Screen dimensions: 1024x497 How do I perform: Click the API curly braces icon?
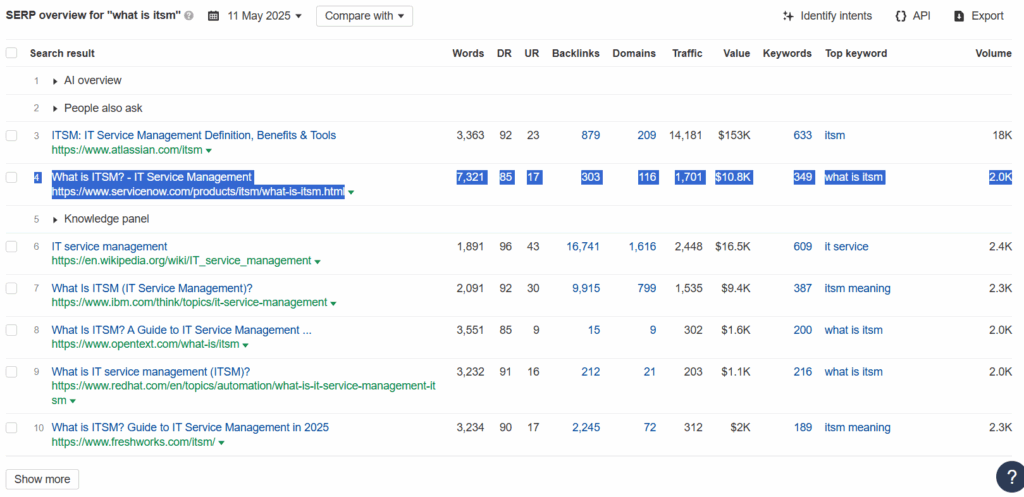(x=901, y=16)
